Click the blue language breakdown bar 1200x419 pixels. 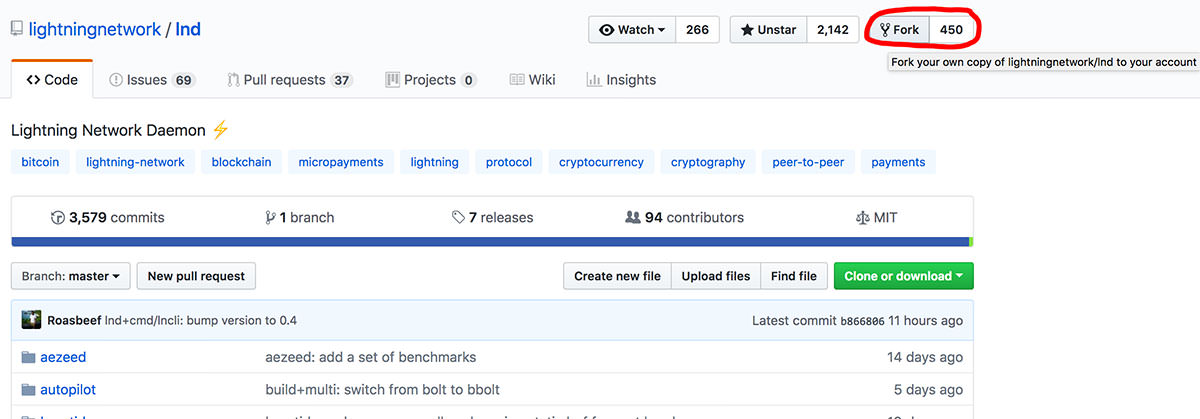[490, 241]
